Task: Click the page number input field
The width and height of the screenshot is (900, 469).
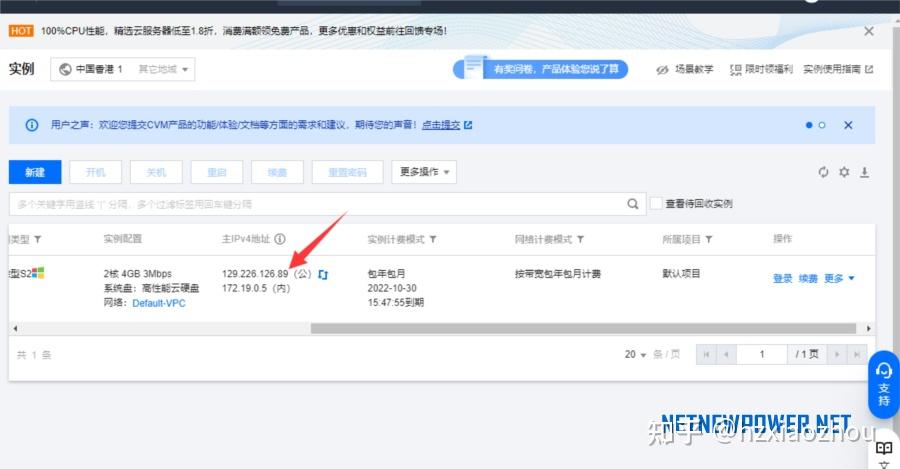Action: click(762, 355)
